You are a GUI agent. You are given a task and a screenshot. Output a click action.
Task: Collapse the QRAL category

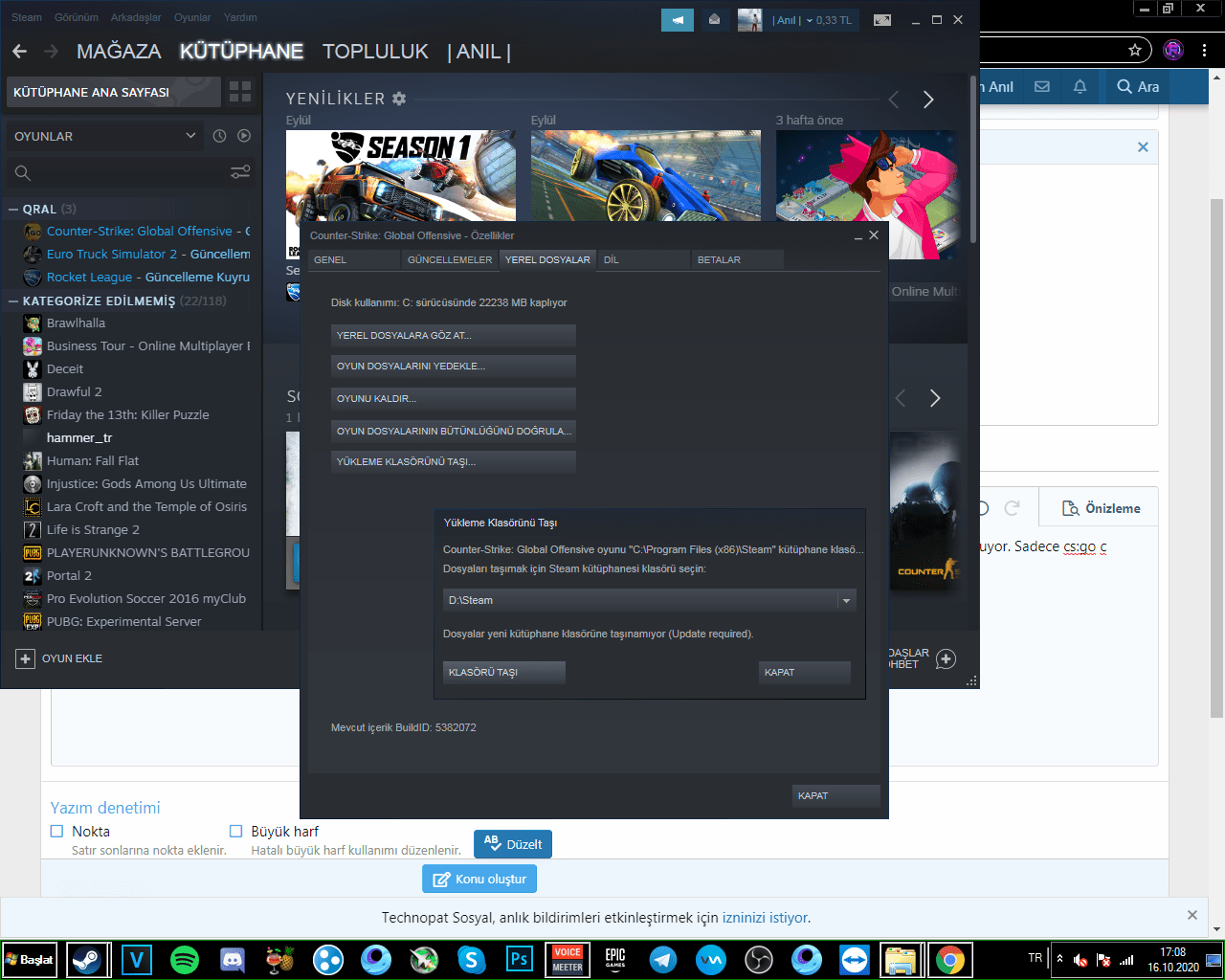click(13, 209)
